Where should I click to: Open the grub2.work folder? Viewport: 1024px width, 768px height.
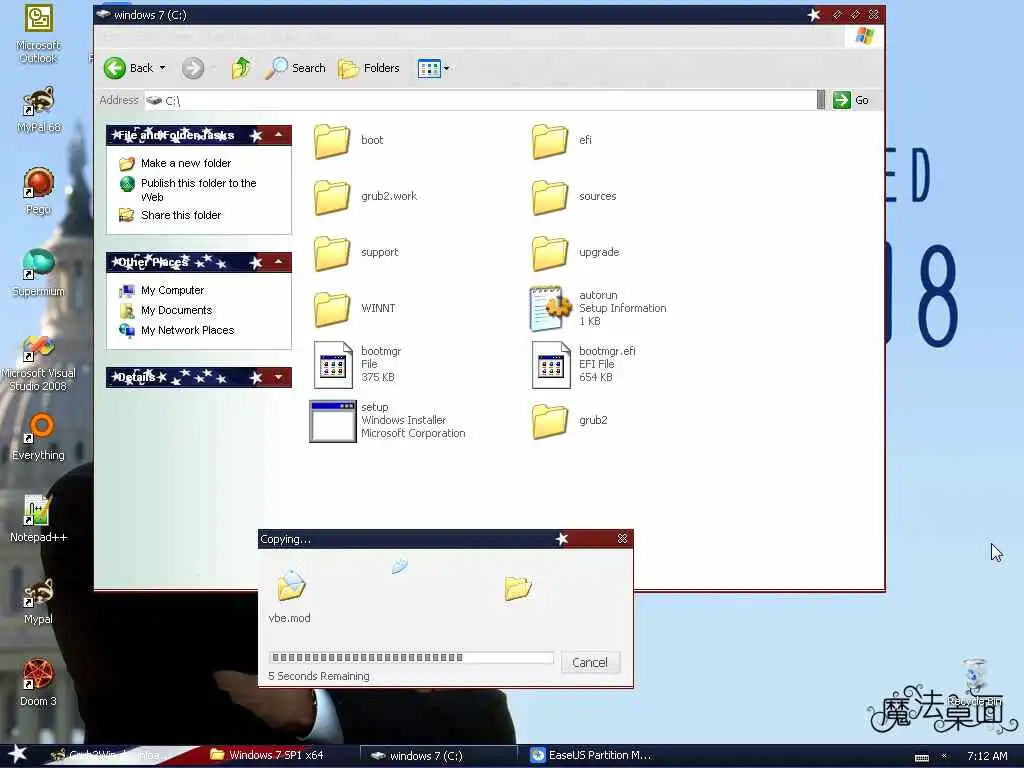(365, 197)
